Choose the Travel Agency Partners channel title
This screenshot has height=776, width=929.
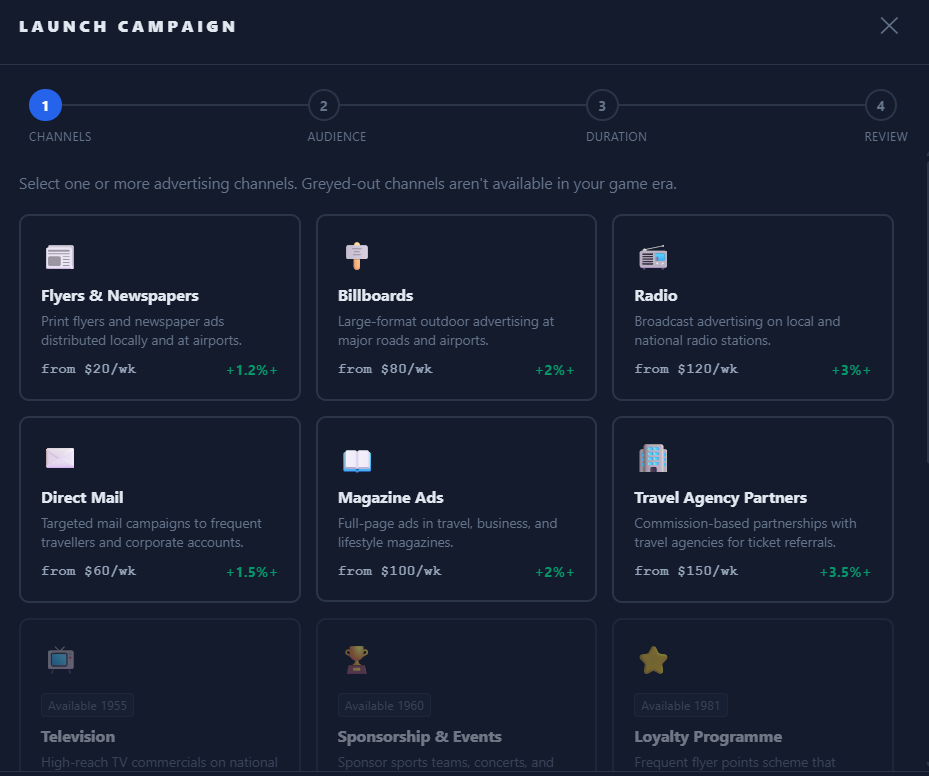[x=720, y=498]
